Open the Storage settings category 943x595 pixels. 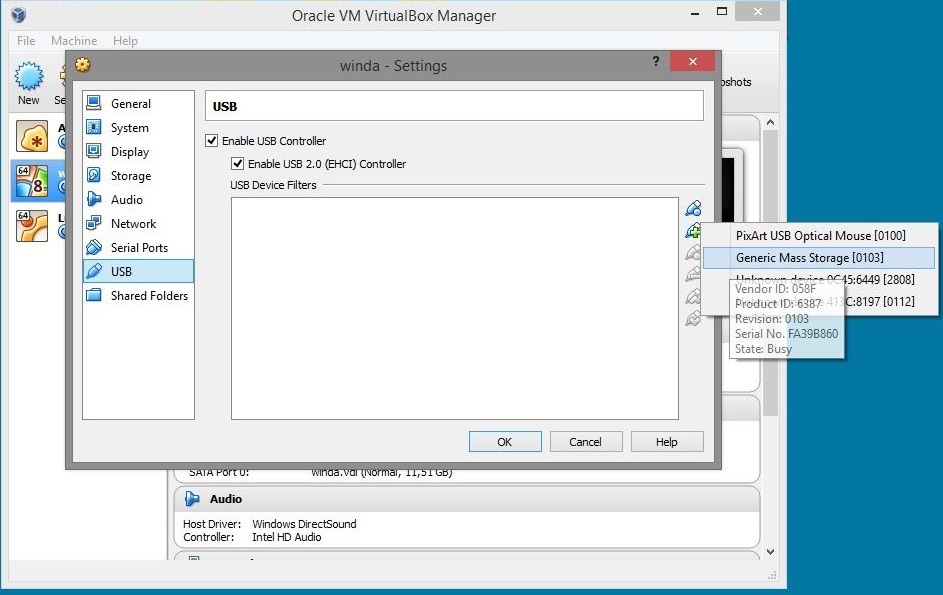click(x=138, y=176)
